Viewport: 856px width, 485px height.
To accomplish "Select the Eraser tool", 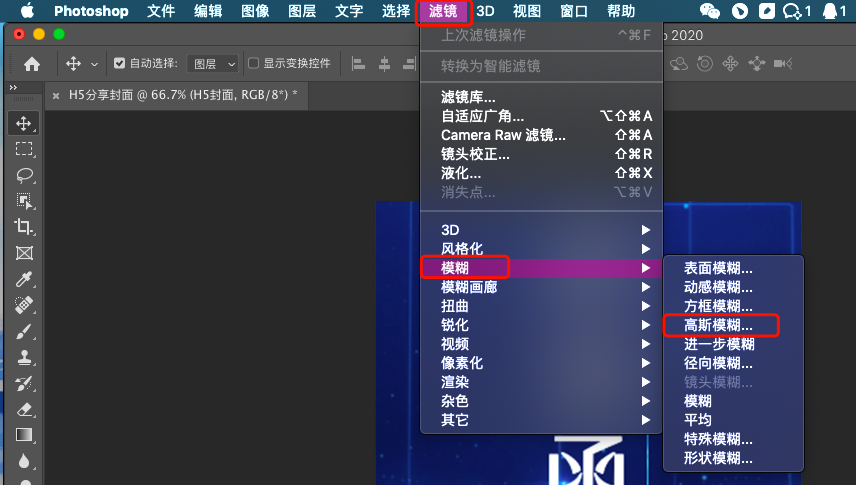I will 24,409.
